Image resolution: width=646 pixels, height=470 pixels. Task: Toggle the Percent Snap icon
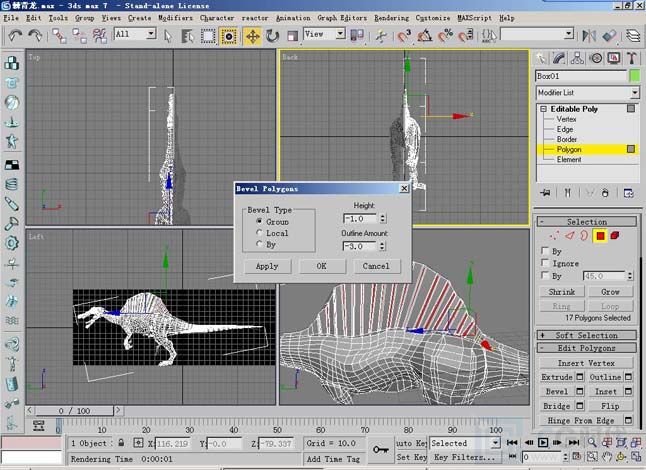tap(445, 36)
